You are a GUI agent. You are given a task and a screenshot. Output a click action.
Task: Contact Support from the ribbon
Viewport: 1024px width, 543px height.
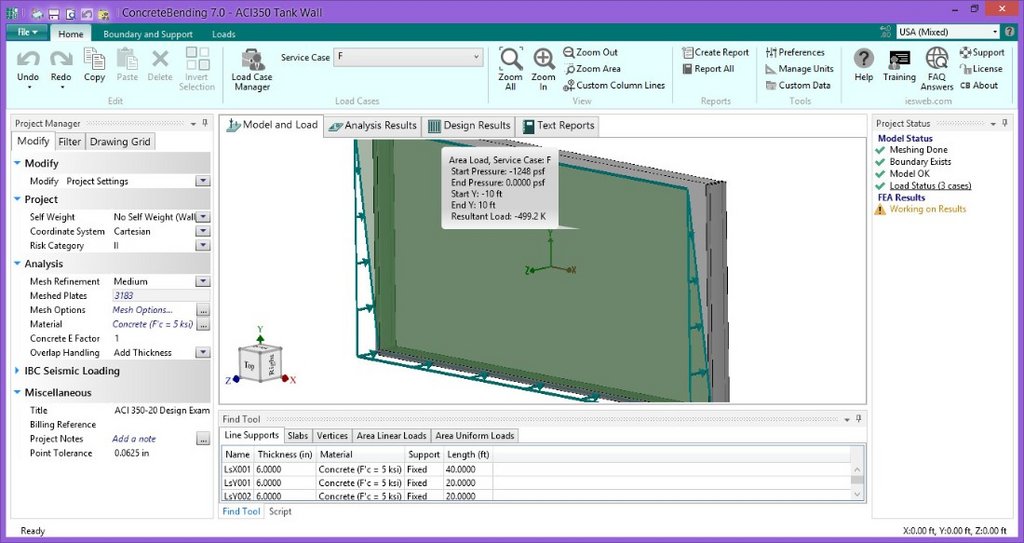(982, 52)
